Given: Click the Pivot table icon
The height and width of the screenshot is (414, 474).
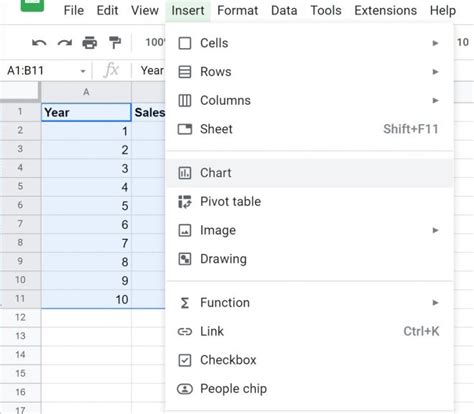Looking at the screenshot, I should [185, 202].
